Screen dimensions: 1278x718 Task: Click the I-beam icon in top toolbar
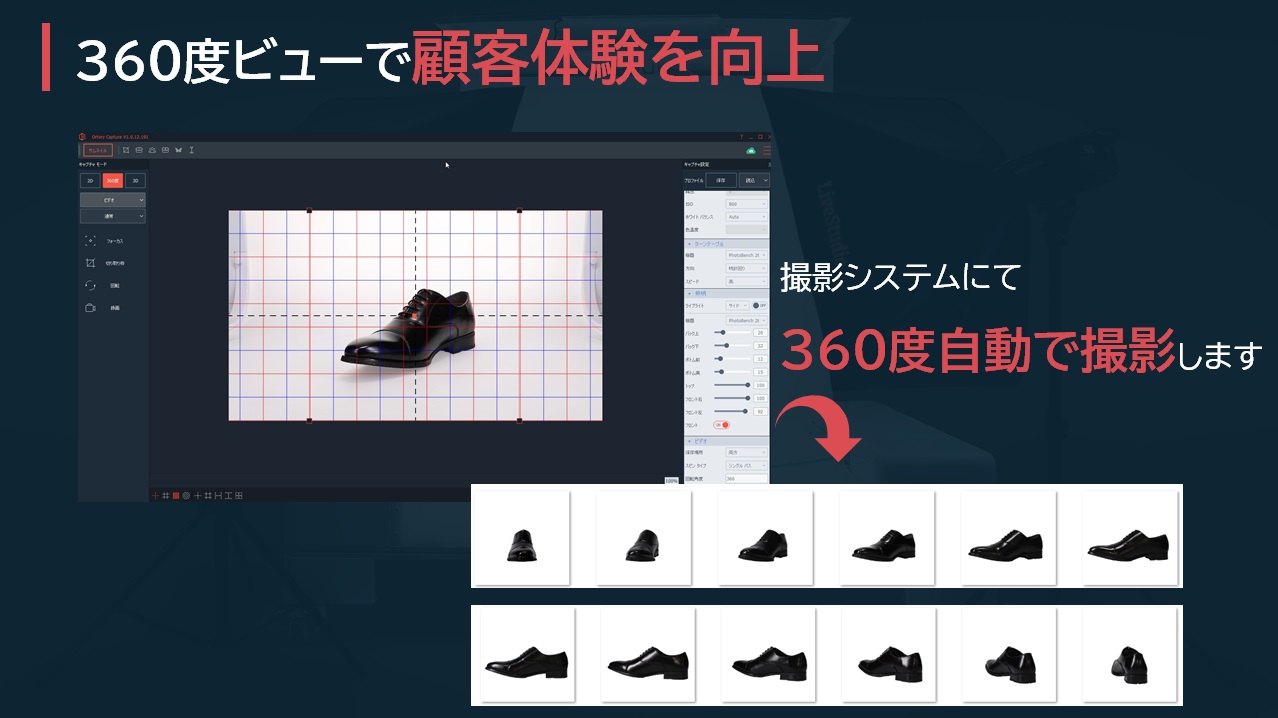coord(191,150)
